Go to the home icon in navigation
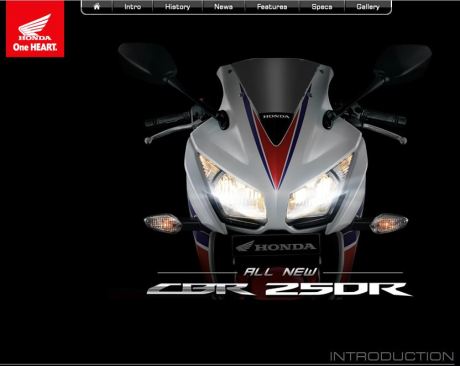The height and width of the screenshot is (366, 460). tap(97, 6)
